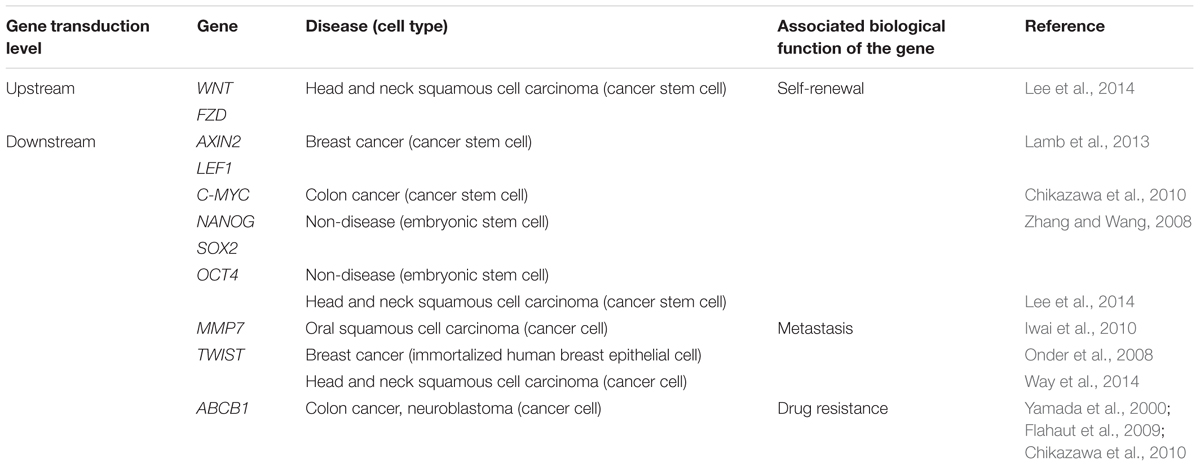
Task: Open the Lee et al., 2014 reference in Upstream row
Action: 1077,89
